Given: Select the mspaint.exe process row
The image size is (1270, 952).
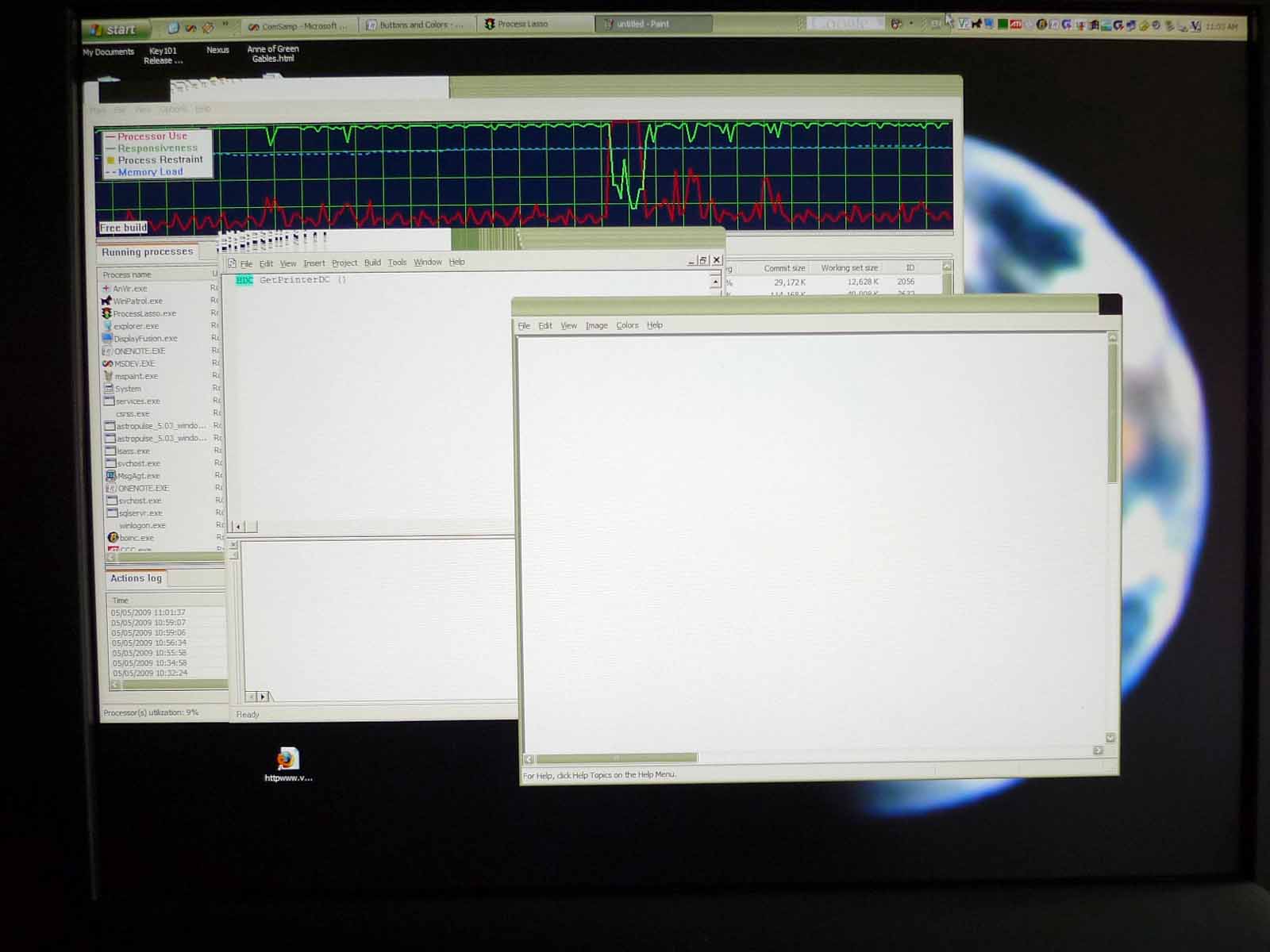Looking at the screenshot, I should (136, 376).
